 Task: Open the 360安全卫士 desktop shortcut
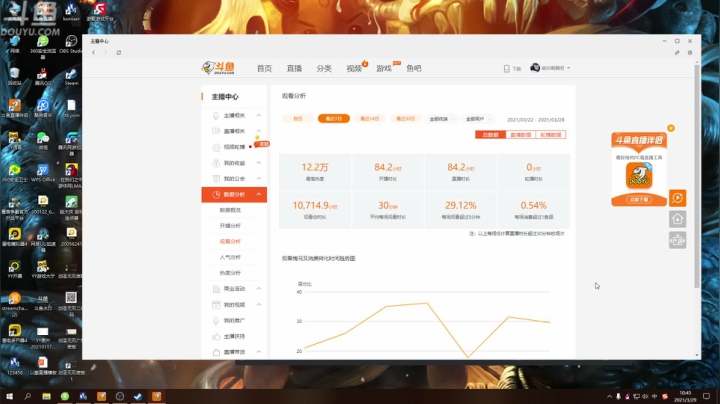15,173
